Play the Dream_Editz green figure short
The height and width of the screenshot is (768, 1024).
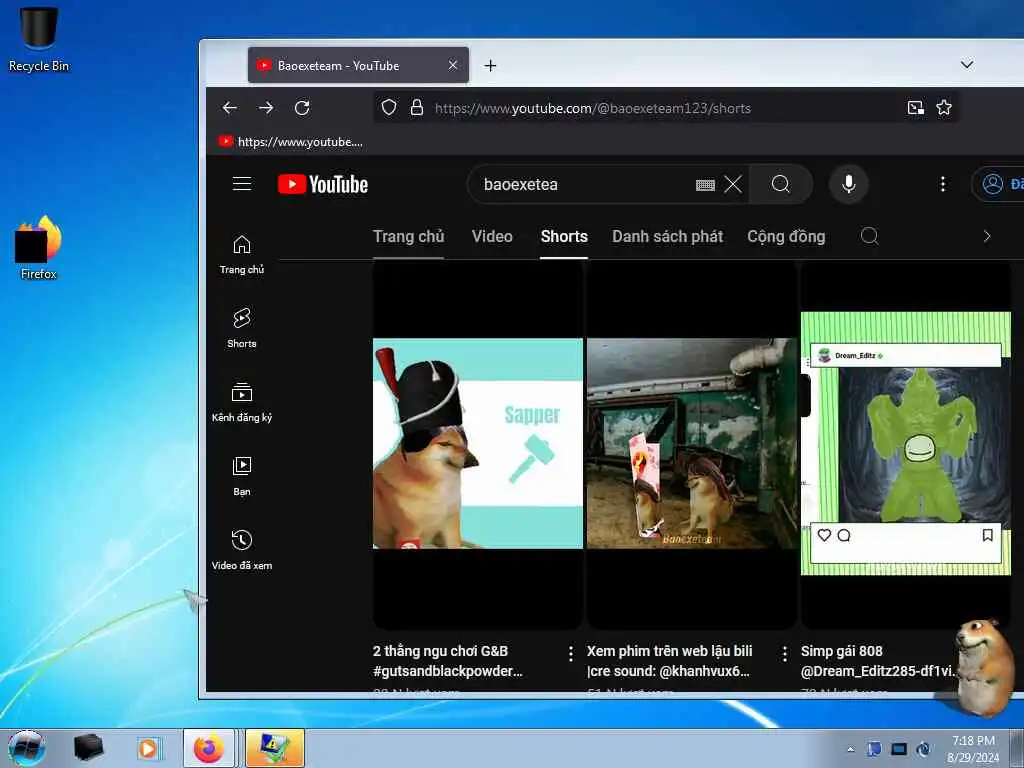[906, 443]
